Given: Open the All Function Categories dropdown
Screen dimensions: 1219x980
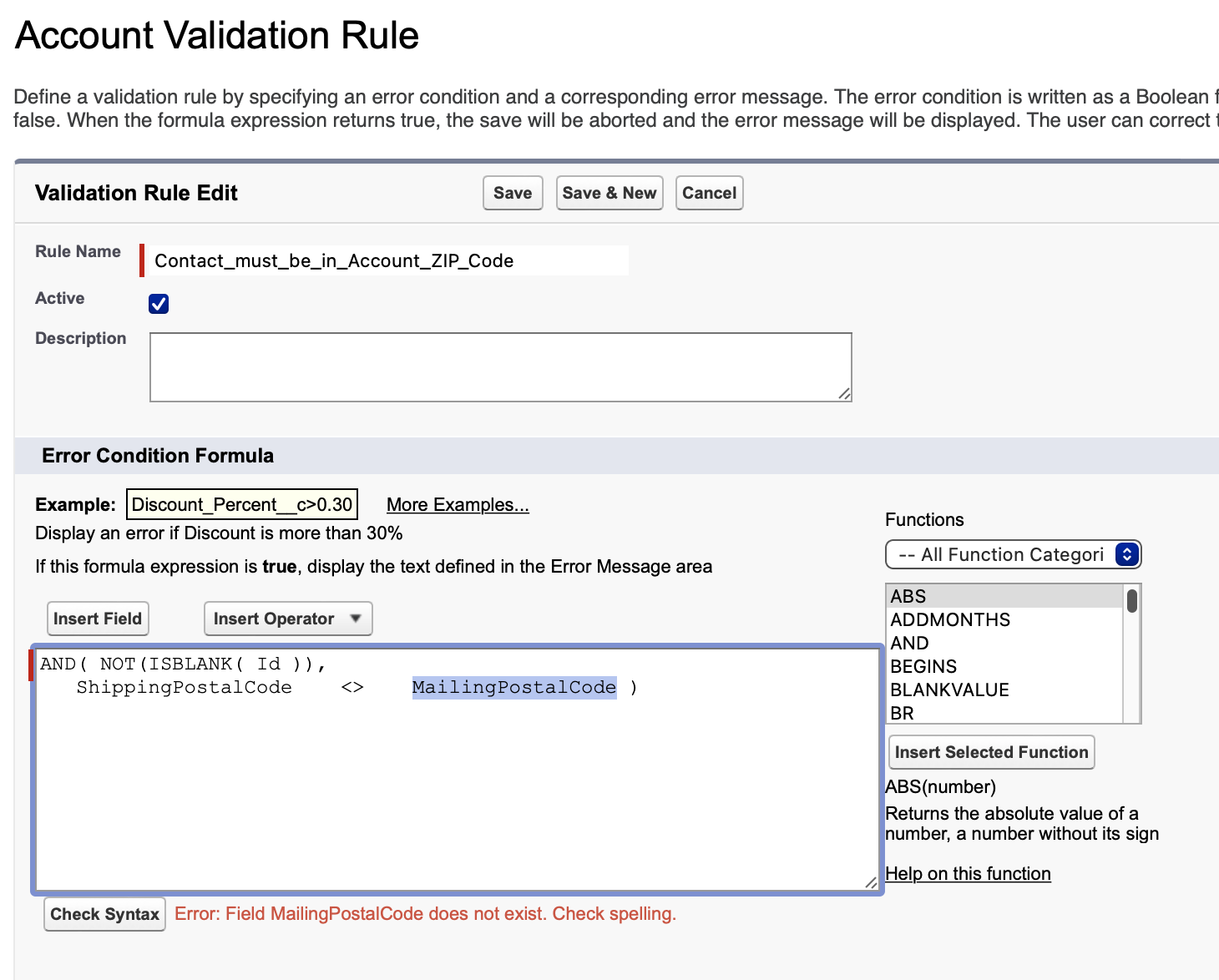Looking at the screenshot, I should tap(1012, 554).
